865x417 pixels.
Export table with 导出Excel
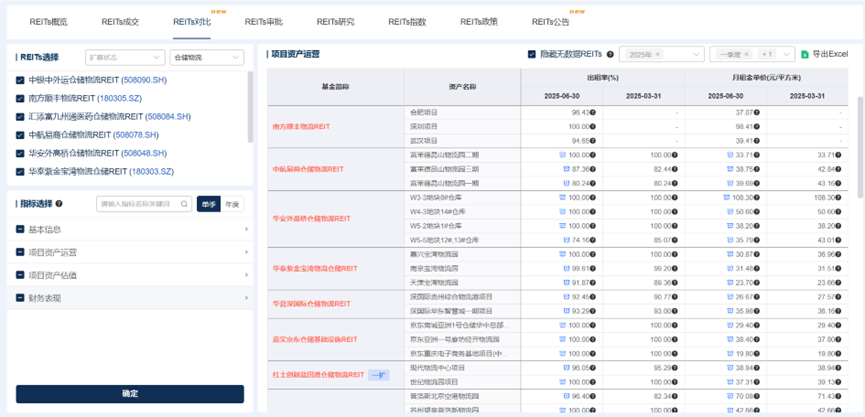pyautogui.click(x=824, y=54)
